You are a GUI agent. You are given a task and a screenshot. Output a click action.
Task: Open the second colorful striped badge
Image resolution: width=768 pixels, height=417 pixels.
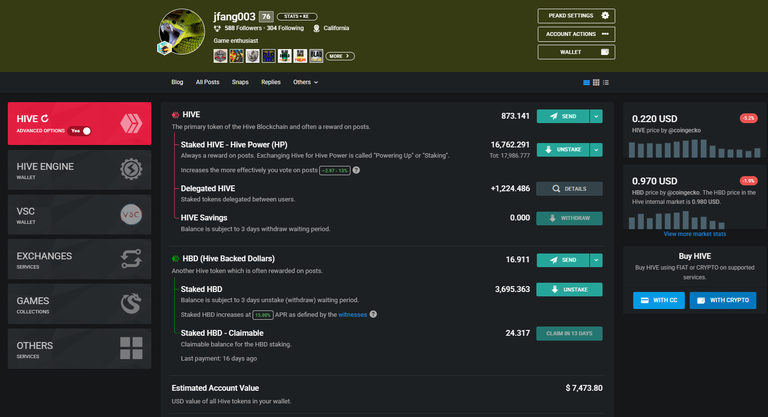click(x=236, y=56)
